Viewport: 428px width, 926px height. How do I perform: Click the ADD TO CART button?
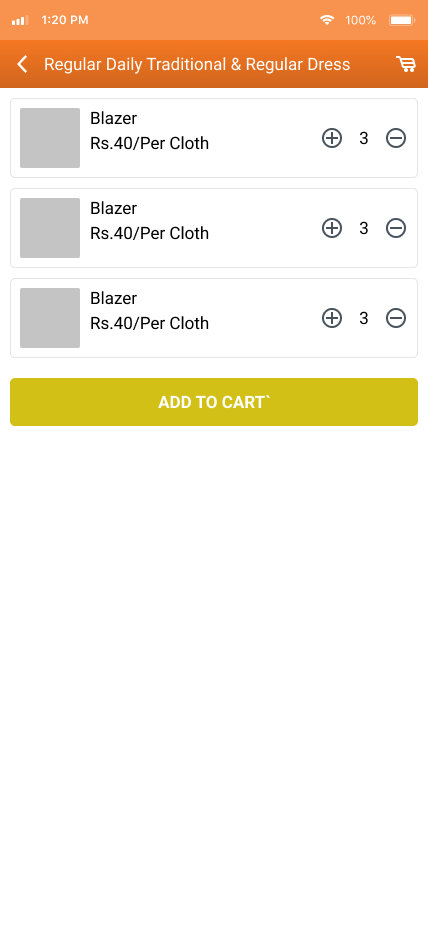point(214,402)
